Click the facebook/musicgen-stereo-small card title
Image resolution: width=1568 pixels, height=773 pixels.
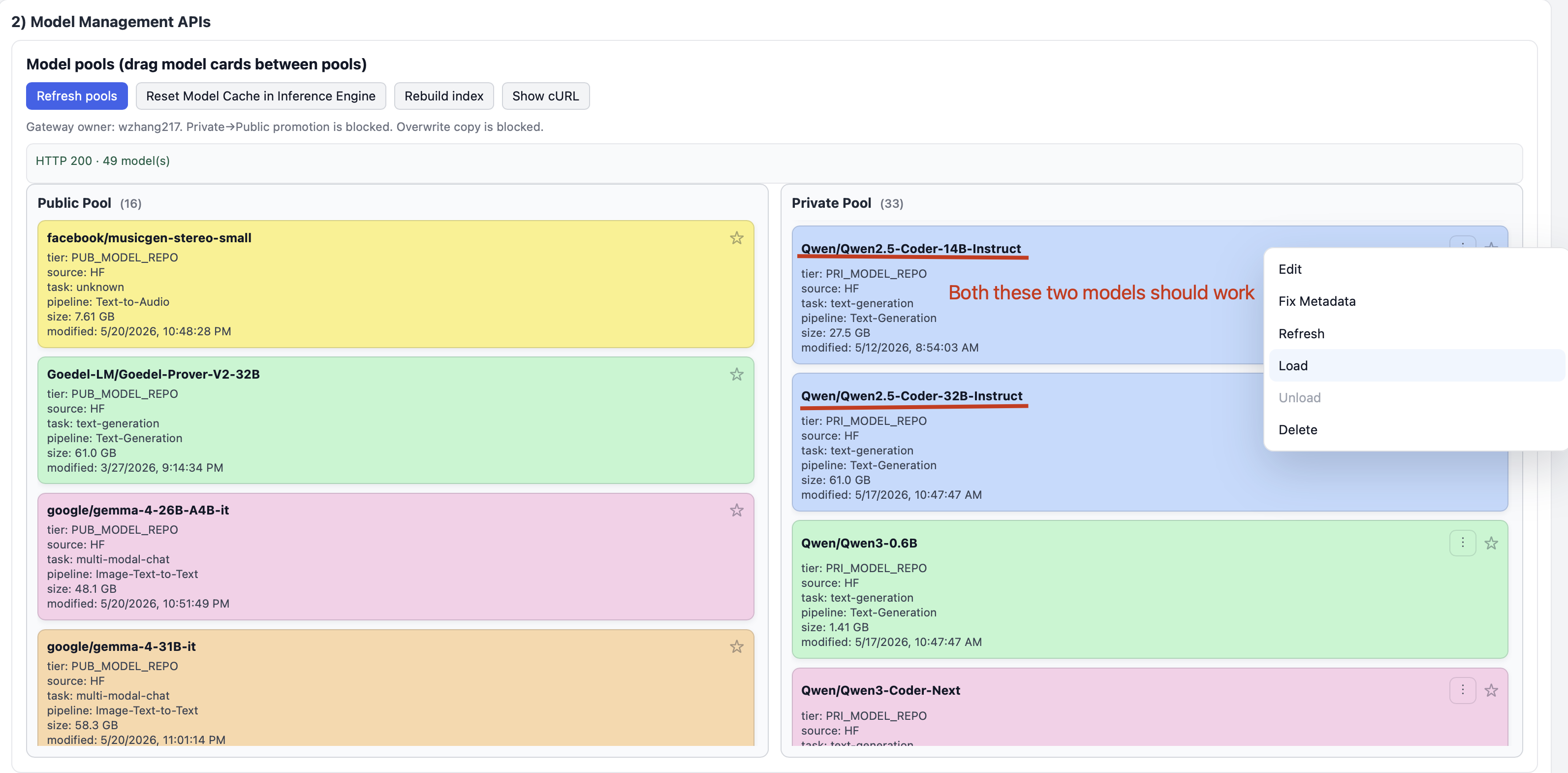point(149,238)
